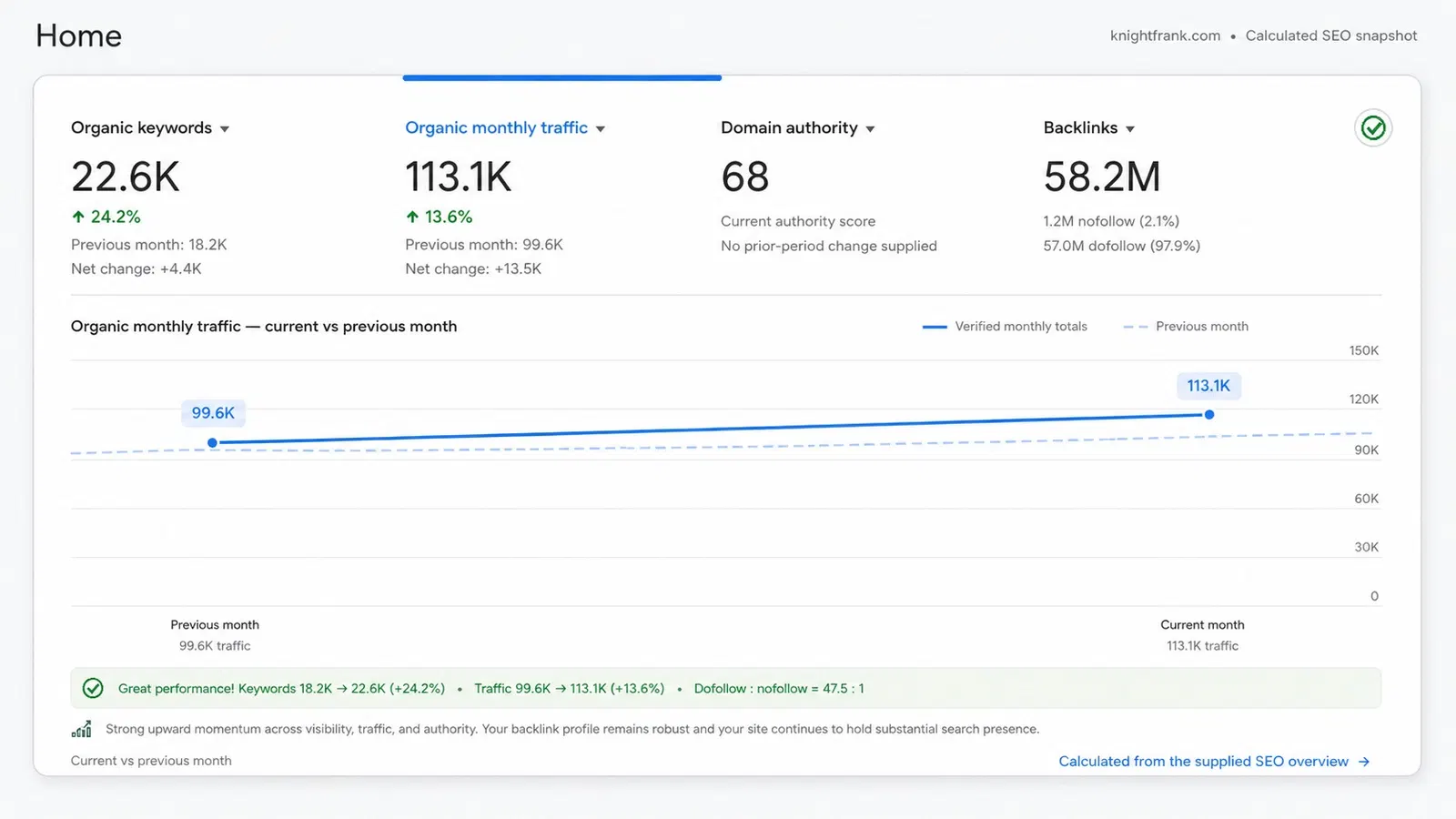The height and width of the screenshot is (819, 1456).
Task: Expand the Organic keywords dropdown arrow
Action: (225, 129)
